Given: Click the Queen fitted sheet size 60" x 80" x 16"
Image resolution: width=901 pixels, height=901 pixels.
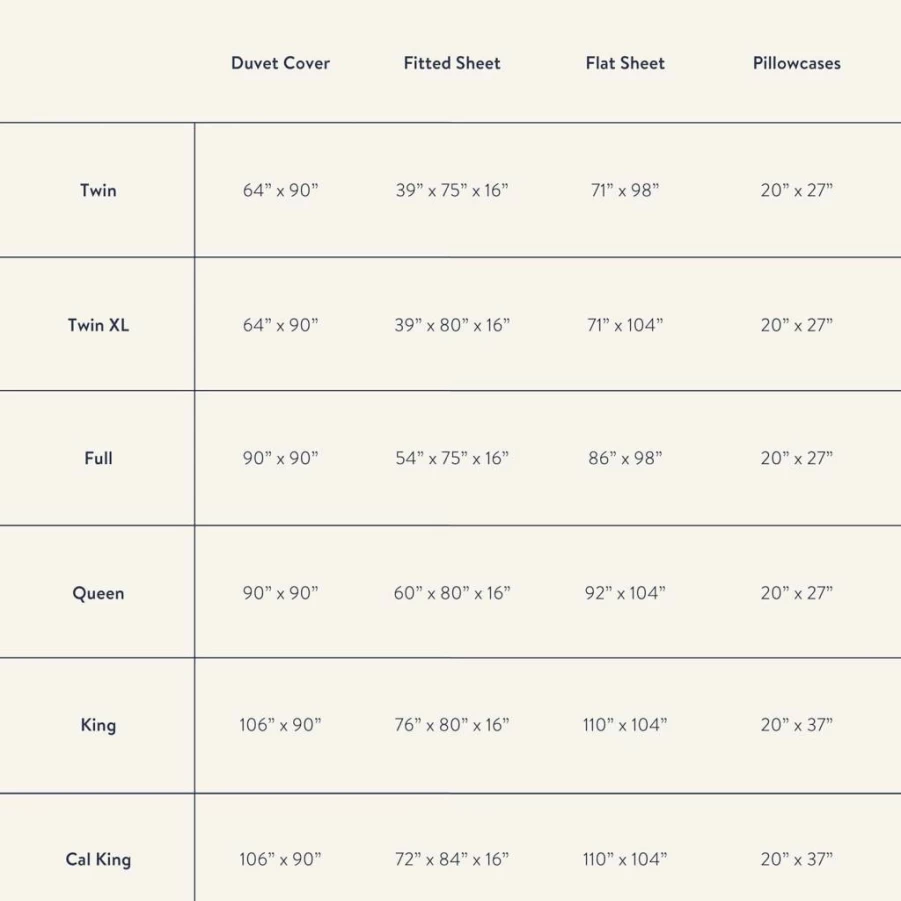Looking at the screenshot, I should (452, 593).
